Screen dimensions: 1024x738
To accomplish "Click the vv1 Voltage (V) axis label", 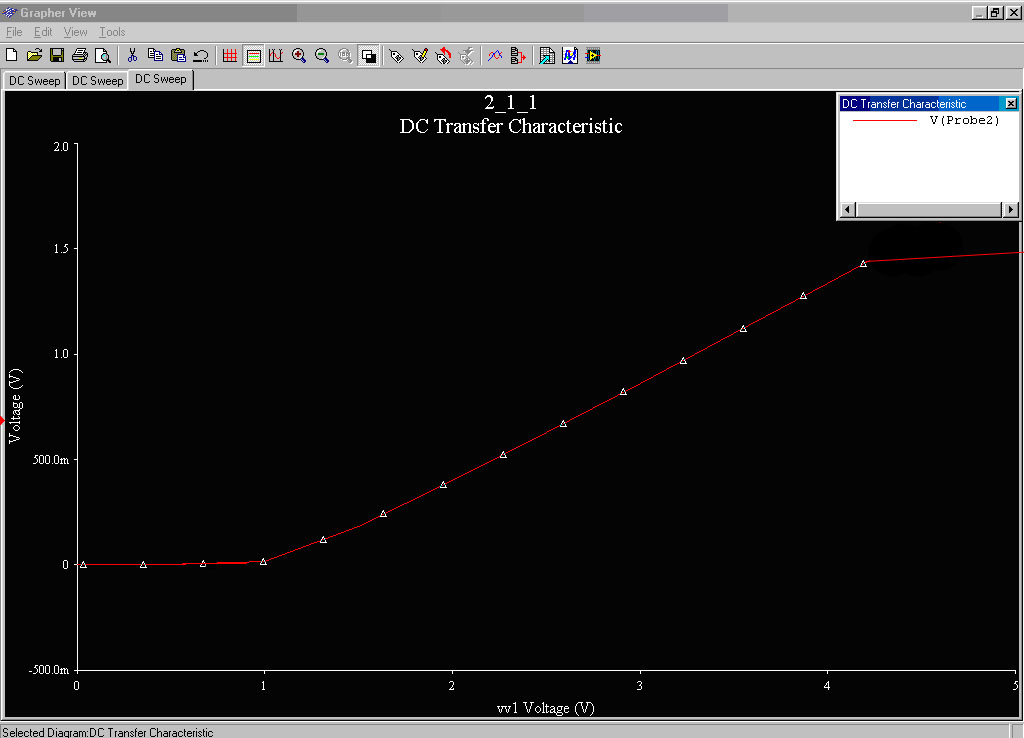I will (x=545, y=708).
